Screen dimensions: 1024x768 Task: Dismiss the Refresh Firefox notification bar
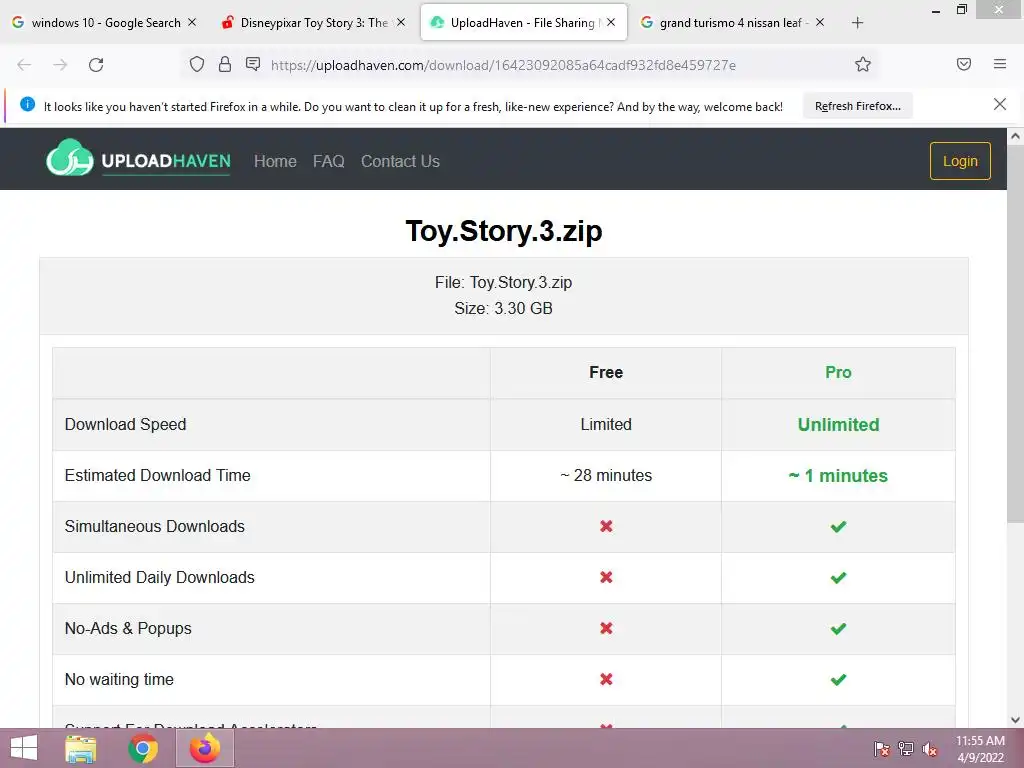(1000, 104)
